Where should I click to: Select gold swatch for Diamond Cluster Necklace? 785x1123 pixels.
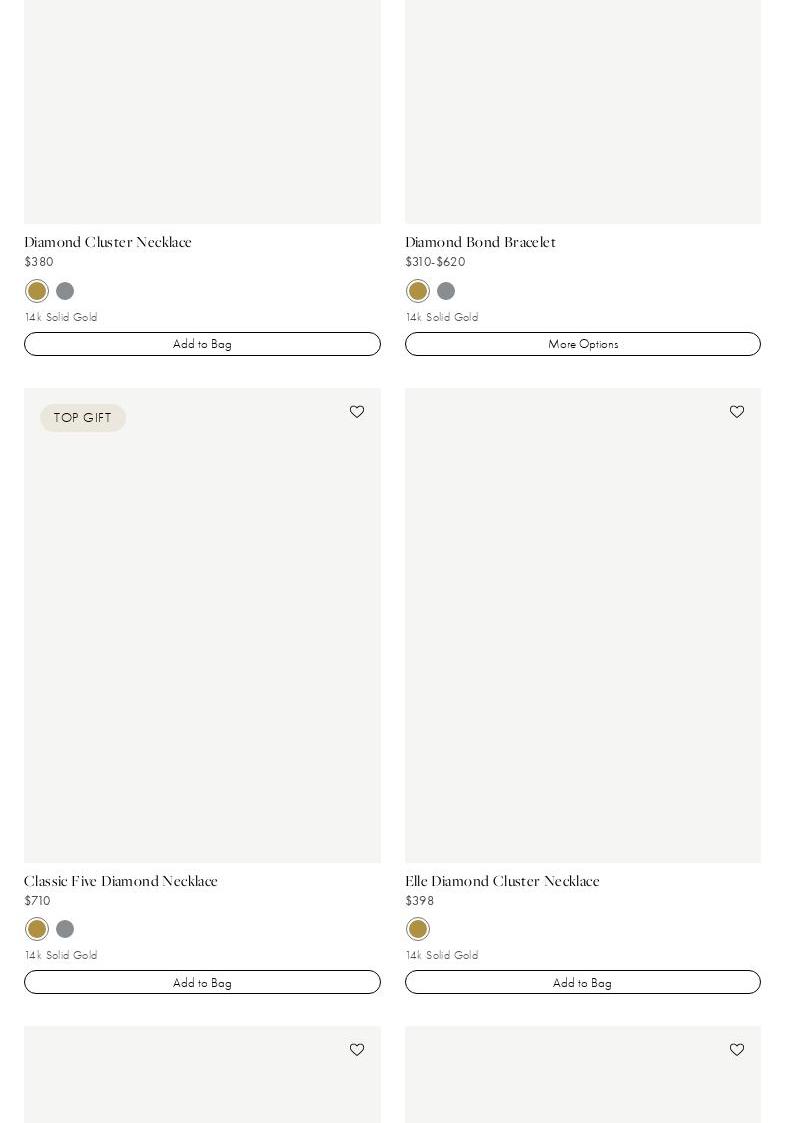(x=37, y=291)
